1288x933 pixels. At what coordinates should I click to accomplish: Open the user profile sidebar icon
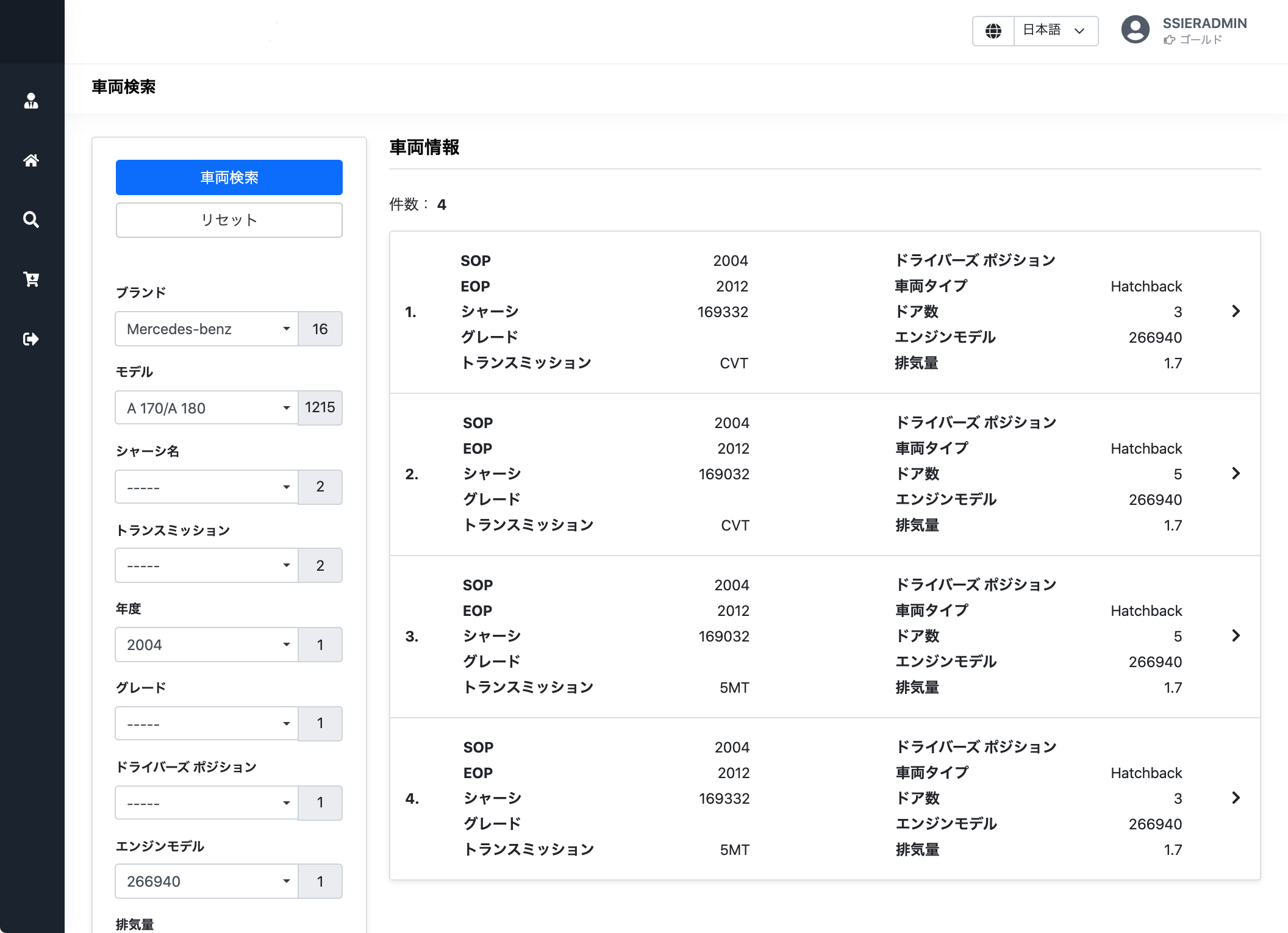pos(31,101)
